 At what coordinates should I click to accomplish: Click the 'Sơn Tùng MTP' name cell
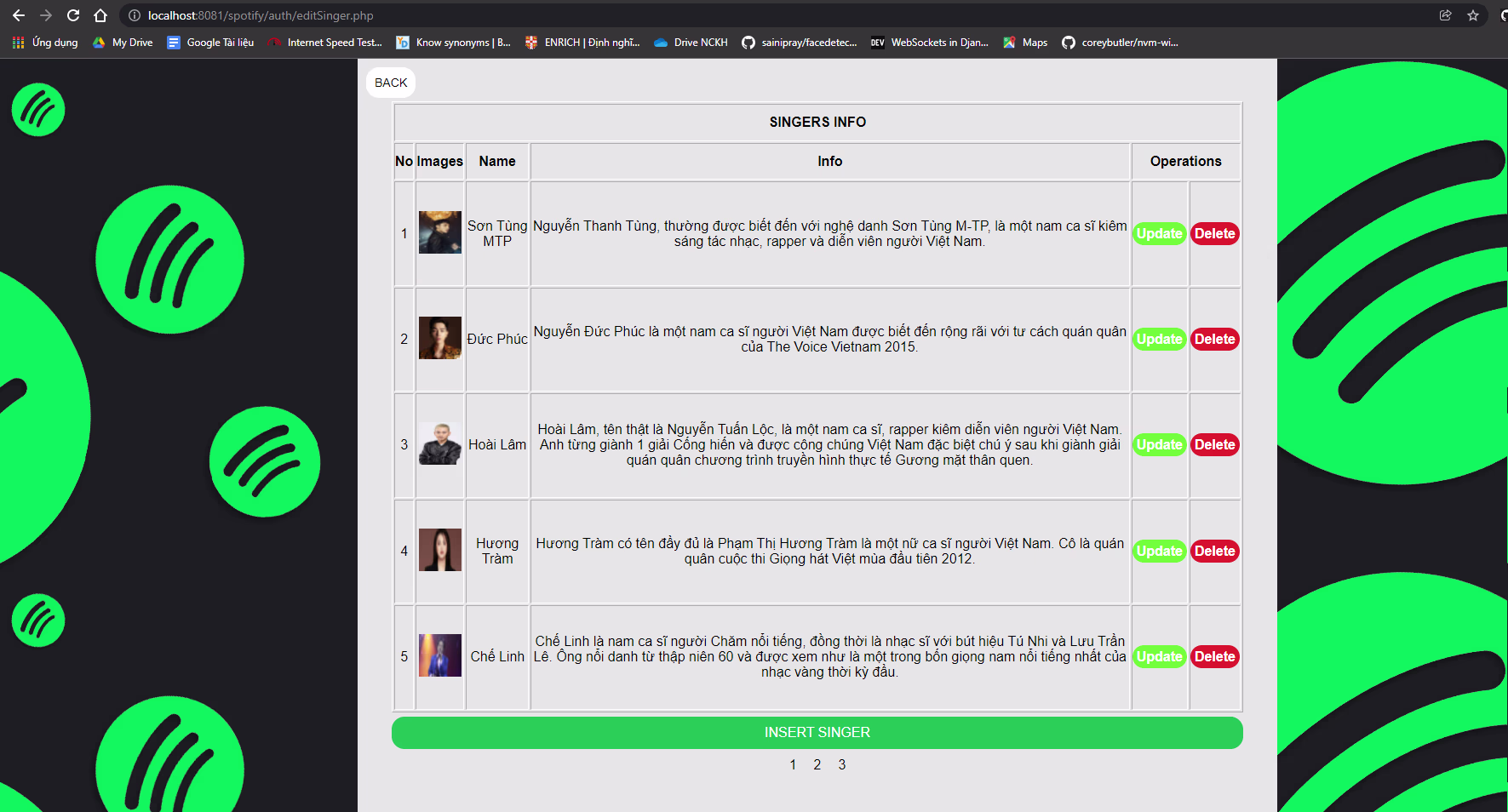click(497, 233)
